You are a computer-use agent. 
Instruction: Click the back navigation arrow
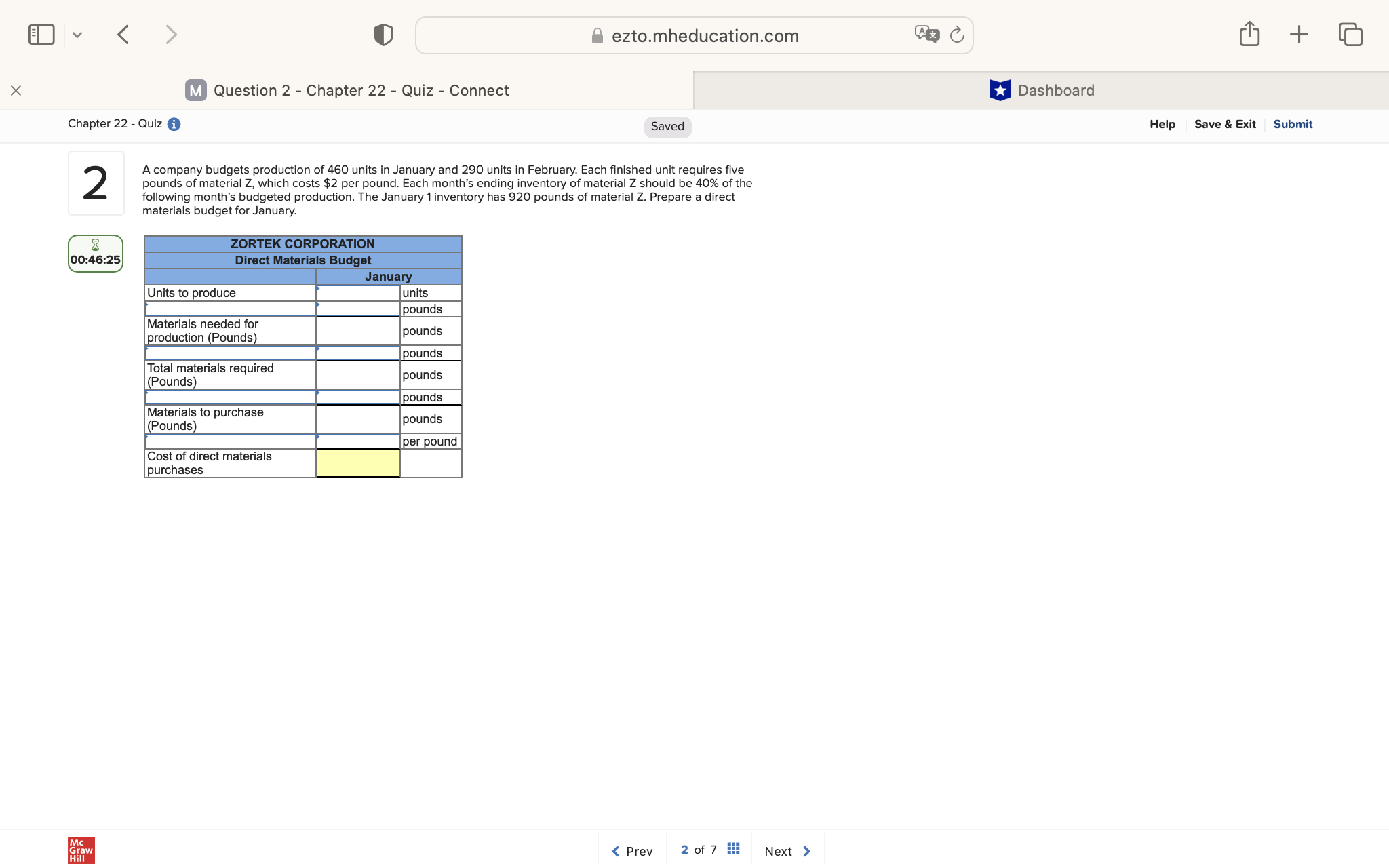[x=123, y=34]
